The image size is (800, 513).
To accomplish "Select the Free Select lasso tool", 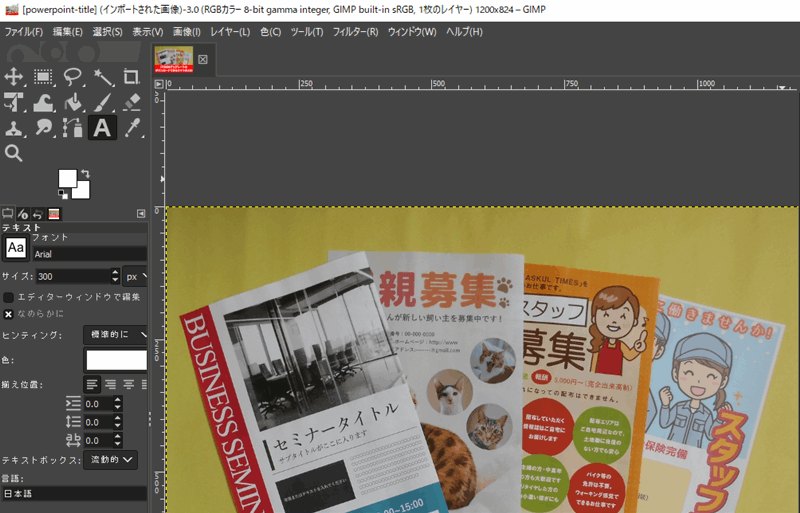I will coord(73,77).
